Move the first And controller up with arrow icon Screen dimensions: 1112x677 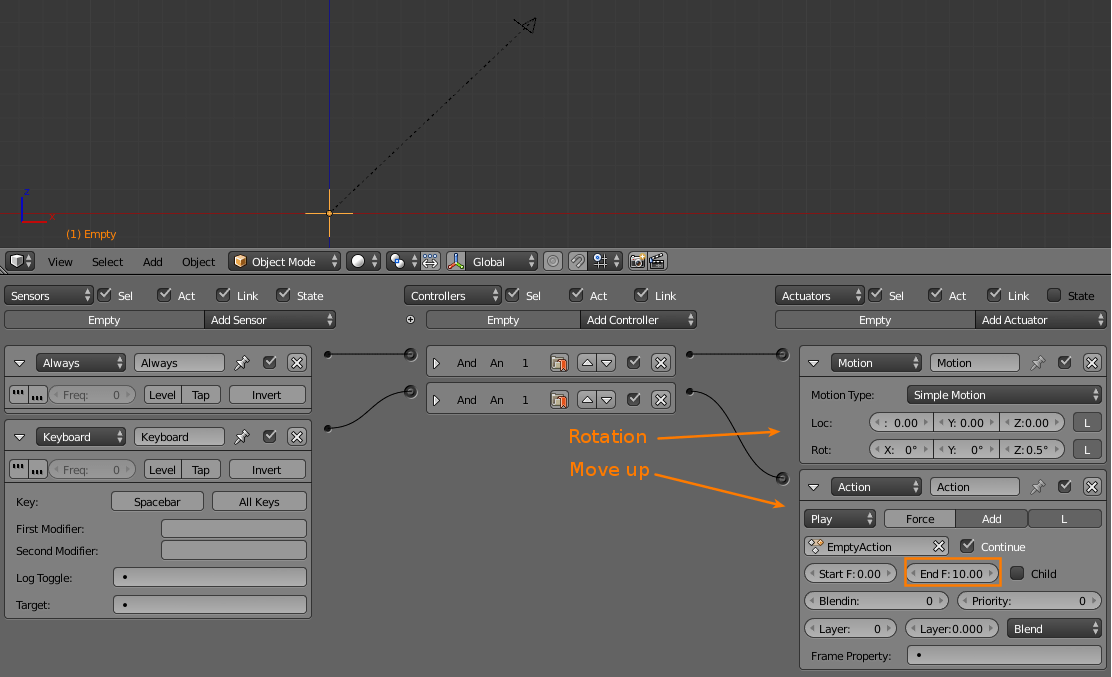coord(586,362)
